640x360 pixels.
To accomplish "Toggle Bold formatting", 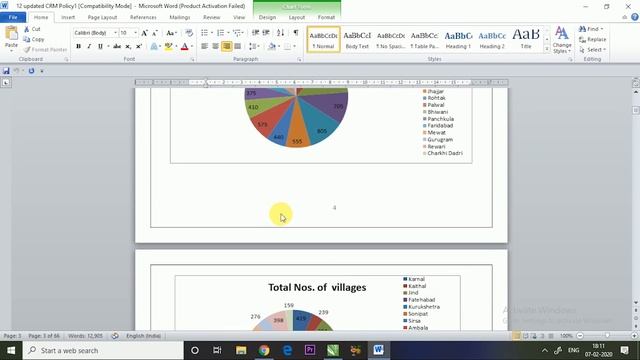I will (78, 46).
